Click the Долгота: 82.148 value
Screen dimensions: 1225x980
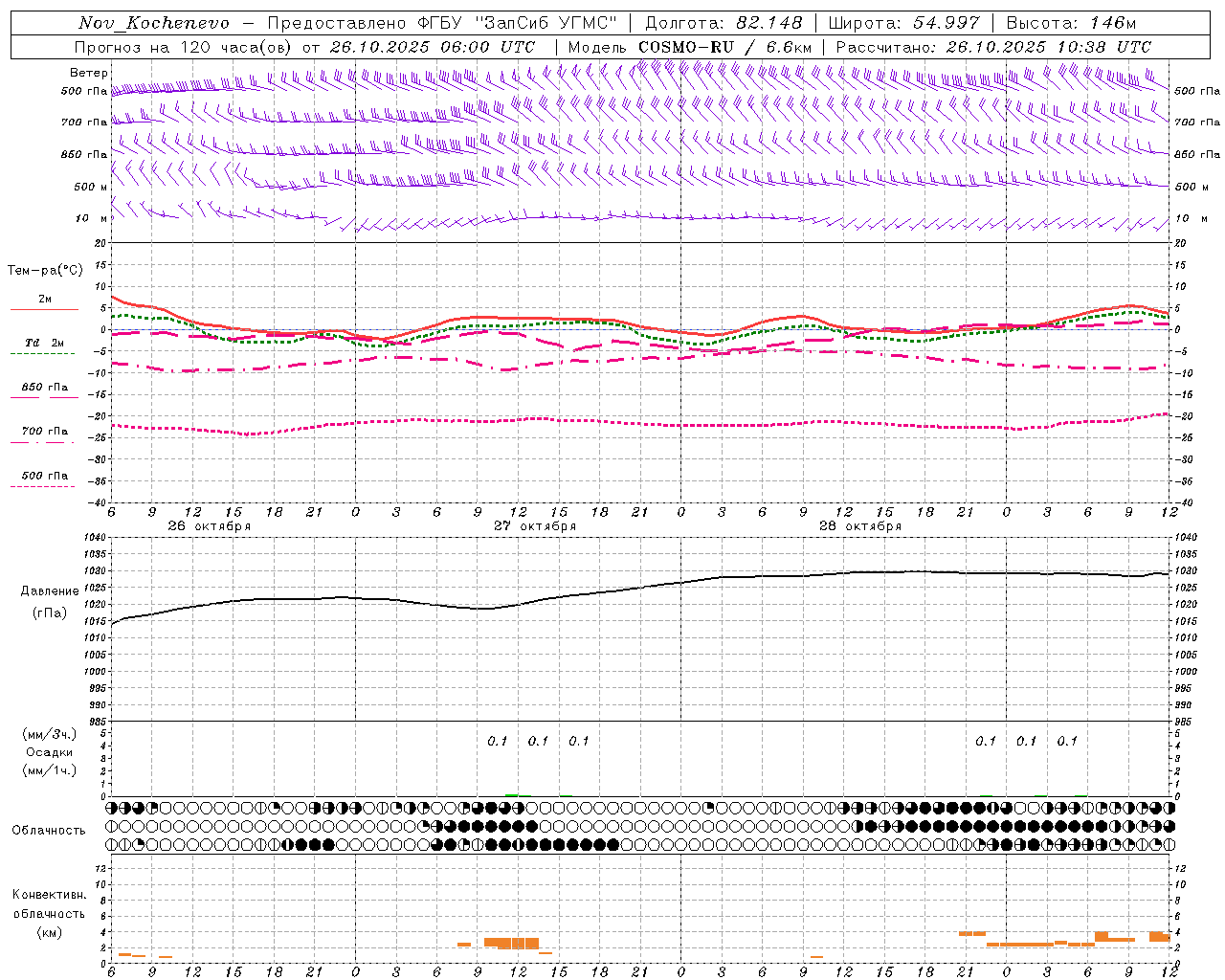point(724,23)
